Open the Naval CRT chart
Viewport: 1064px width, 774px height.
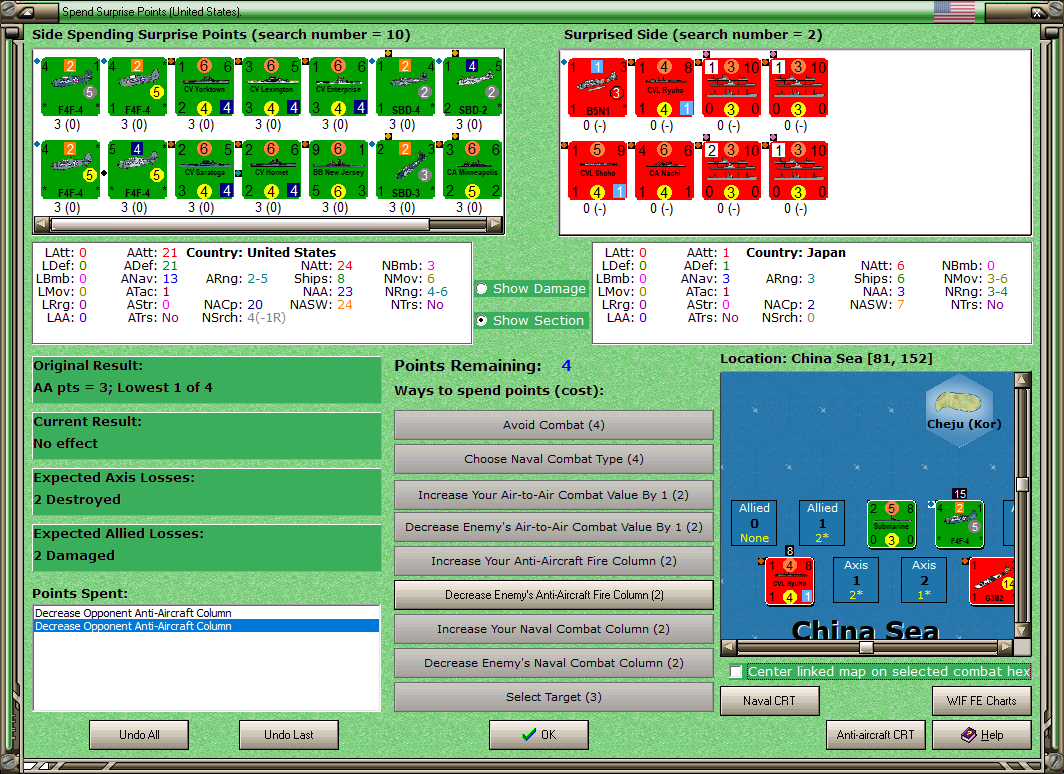770,701
